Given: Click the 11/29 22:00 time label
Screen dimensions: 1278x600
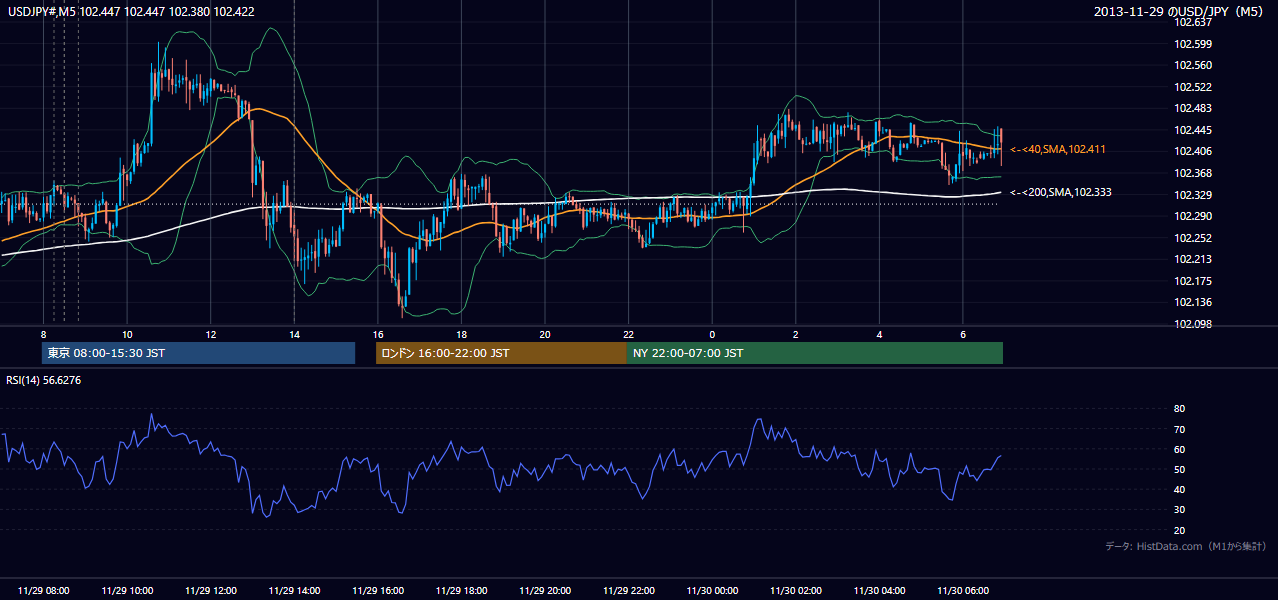Looking at the screenshot, I should 628,591.
